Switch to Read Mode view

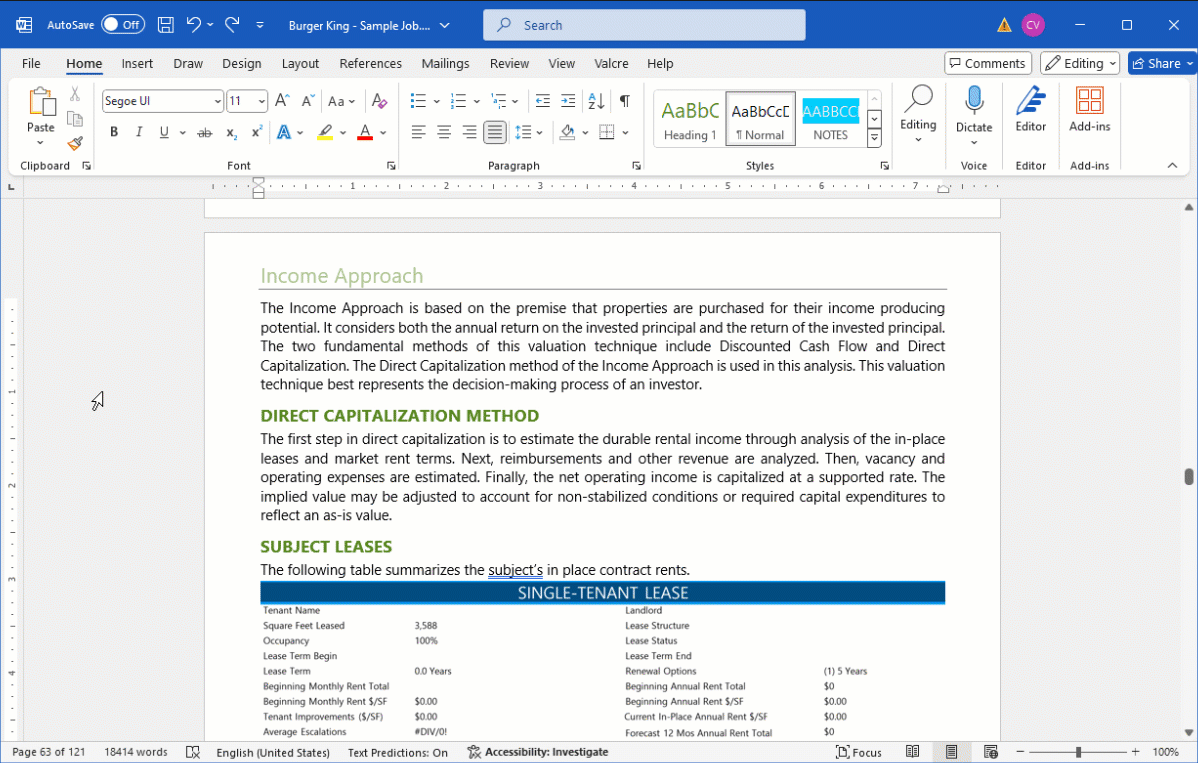click(x=912, y=752)
